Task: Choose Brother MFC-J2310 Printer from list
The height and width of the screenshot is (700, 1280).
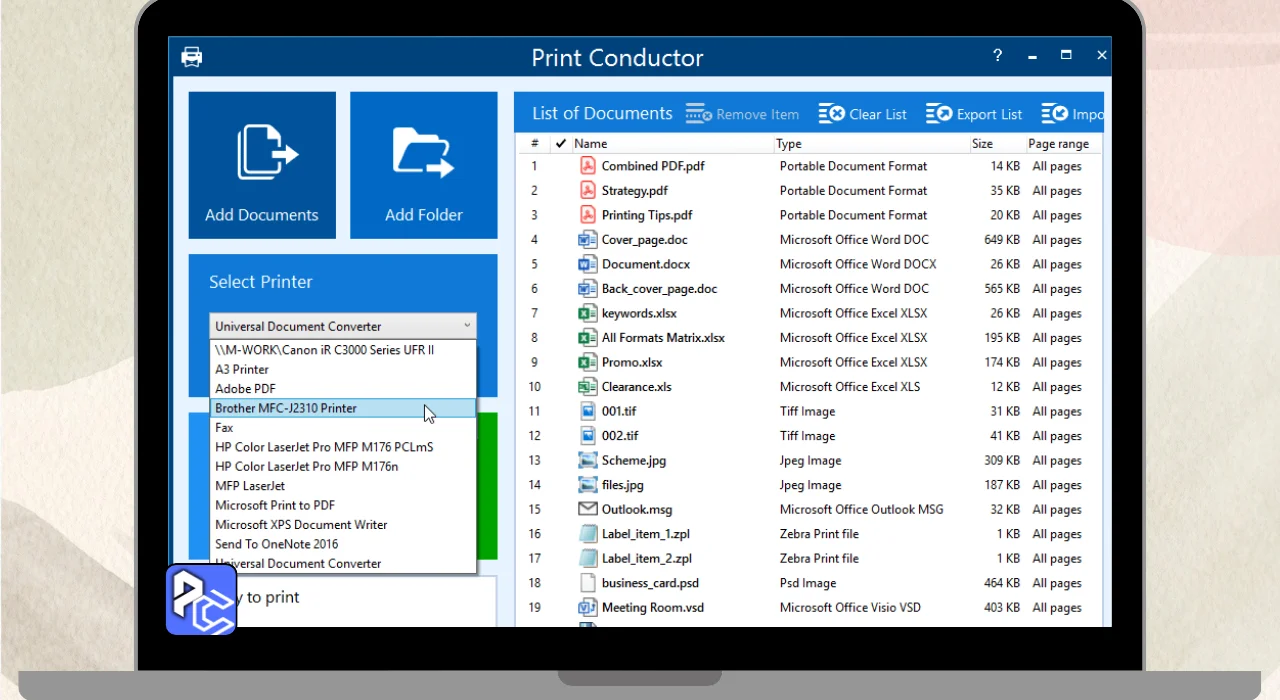Action: pos(286,408)
